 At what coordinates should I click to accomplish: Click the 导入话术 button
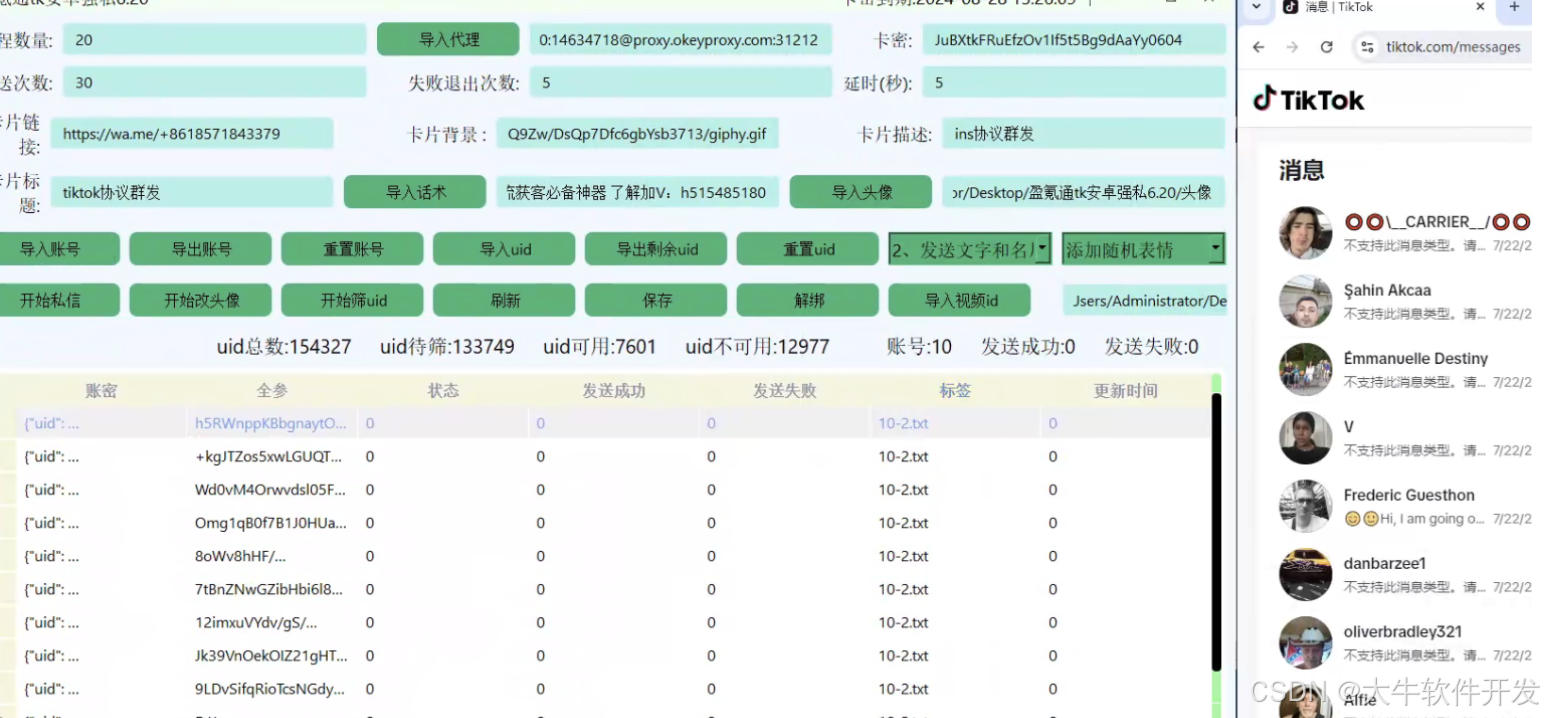[415, 192]
